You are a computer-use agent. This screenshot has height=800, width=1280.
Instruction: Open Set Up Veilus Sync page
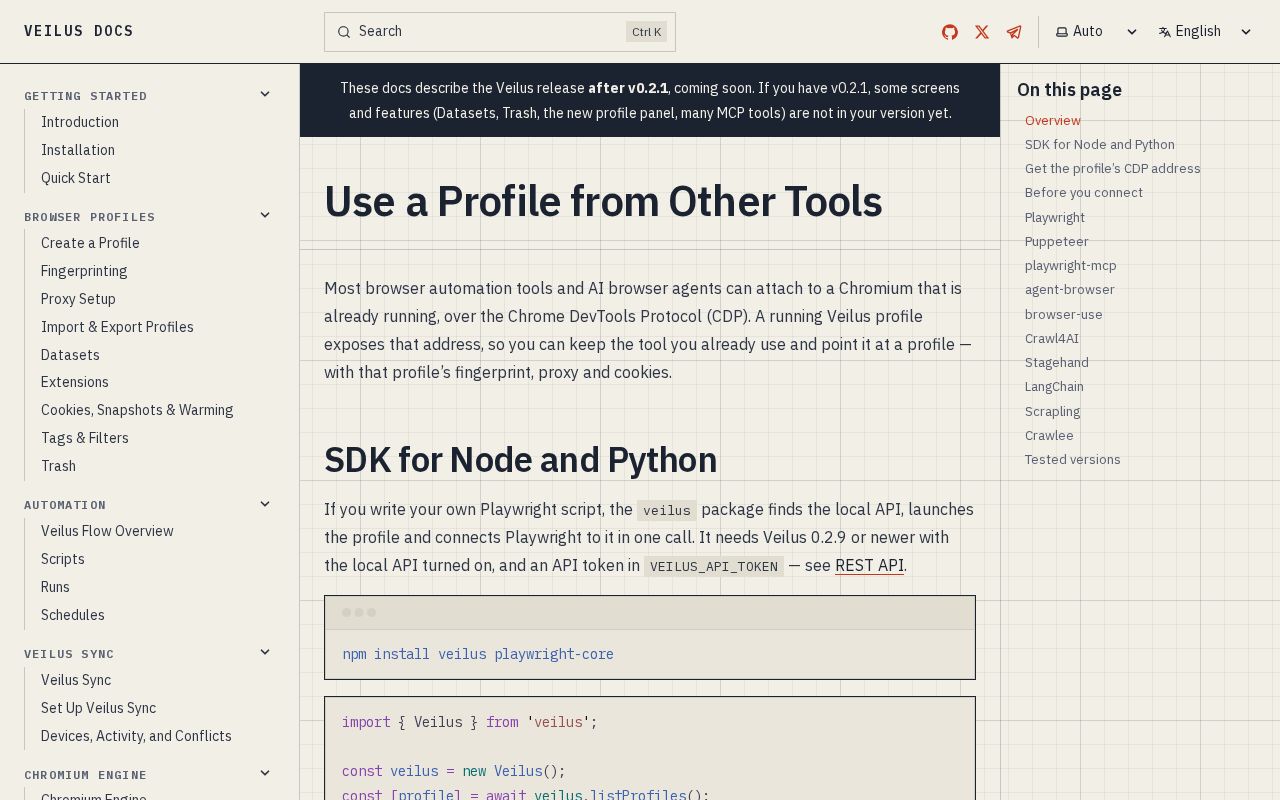98,708
